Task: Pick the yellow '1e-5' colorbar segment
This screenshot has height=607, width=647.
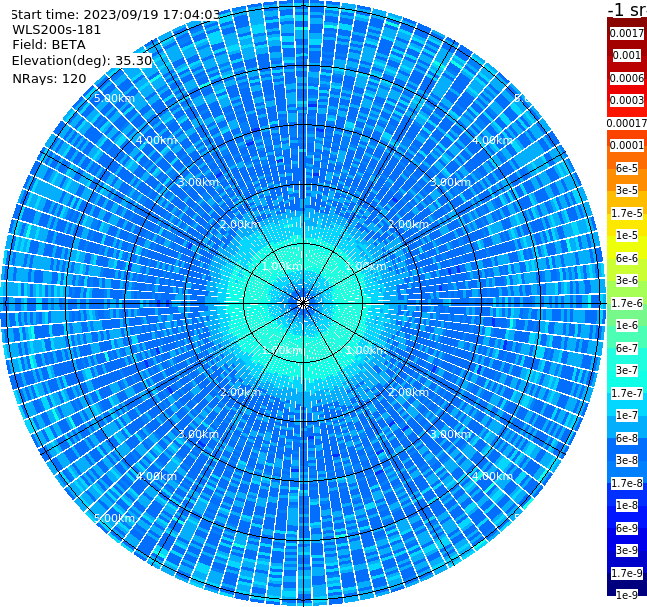Action: coord(627,235)
